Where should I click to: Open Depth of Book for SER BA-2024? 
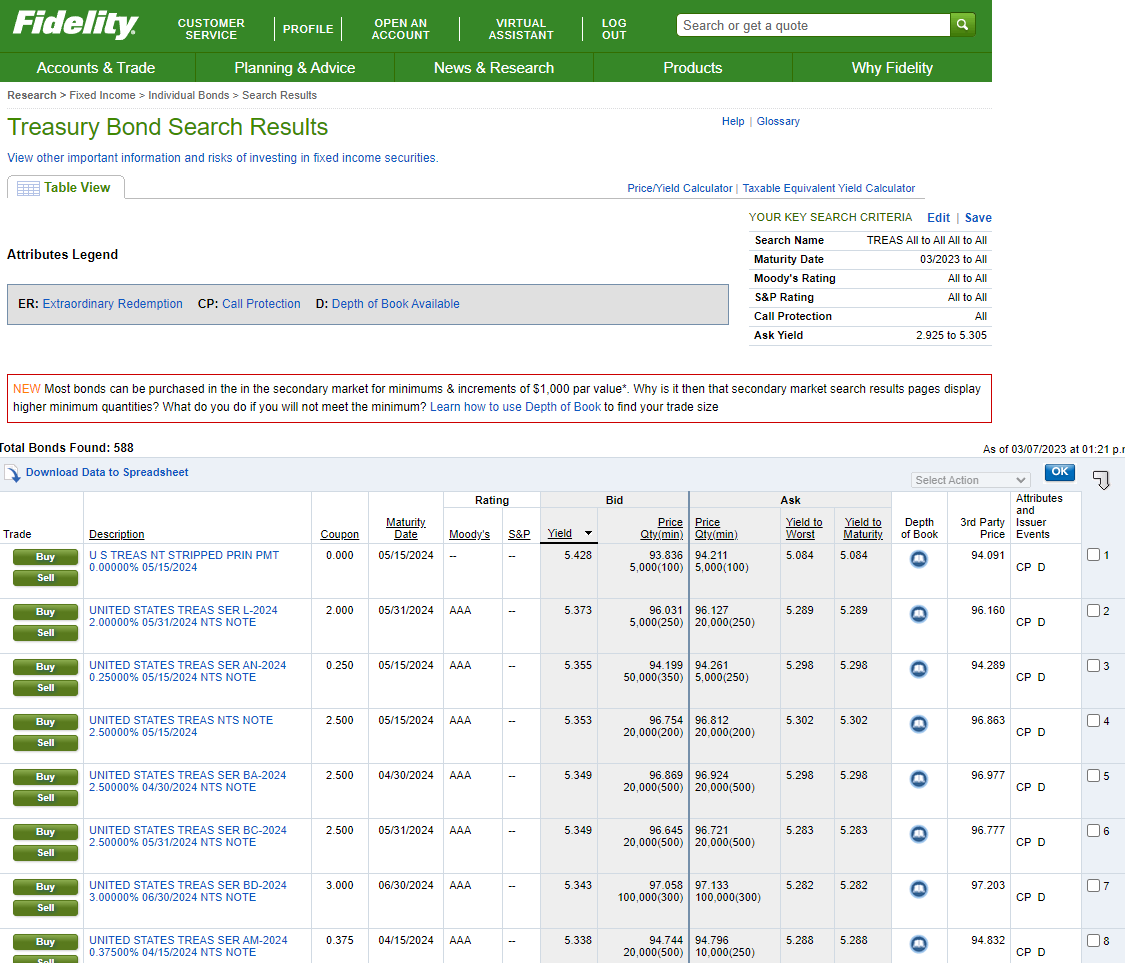coord(918,779)
